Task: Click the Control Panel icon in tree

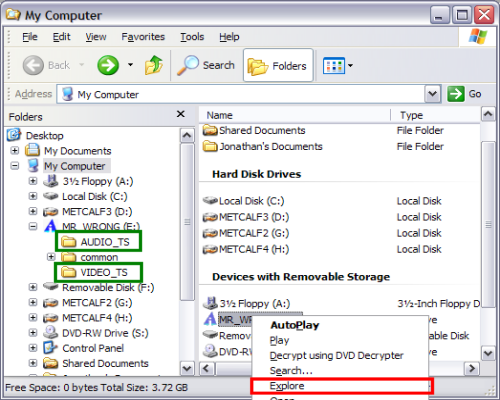Action: [50, 348]
